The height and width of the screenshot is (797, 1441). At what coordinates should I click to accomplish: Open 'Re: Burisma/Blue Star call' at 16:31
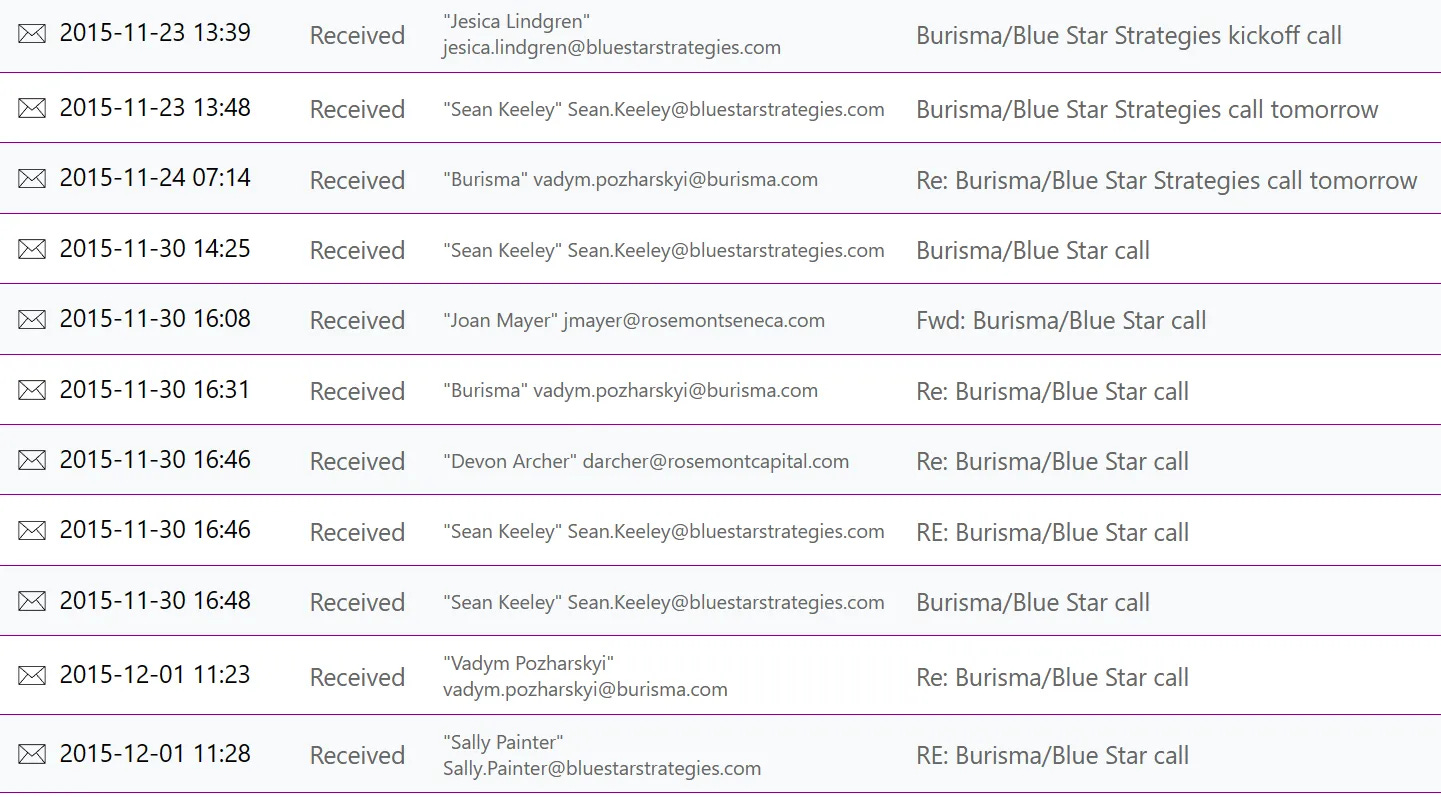click(x=1052, y=392)
